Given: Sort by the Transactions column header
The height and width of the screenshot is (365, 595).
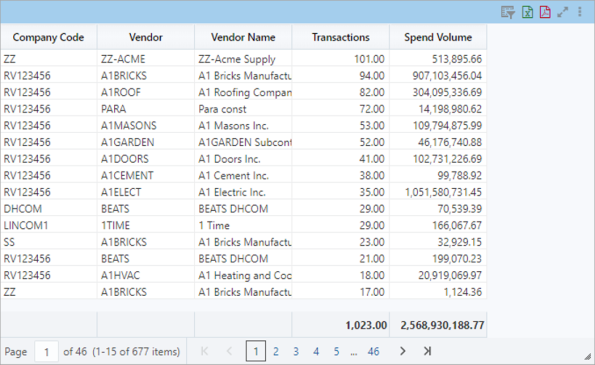Looking at the screenshot, I should point(341,37).
